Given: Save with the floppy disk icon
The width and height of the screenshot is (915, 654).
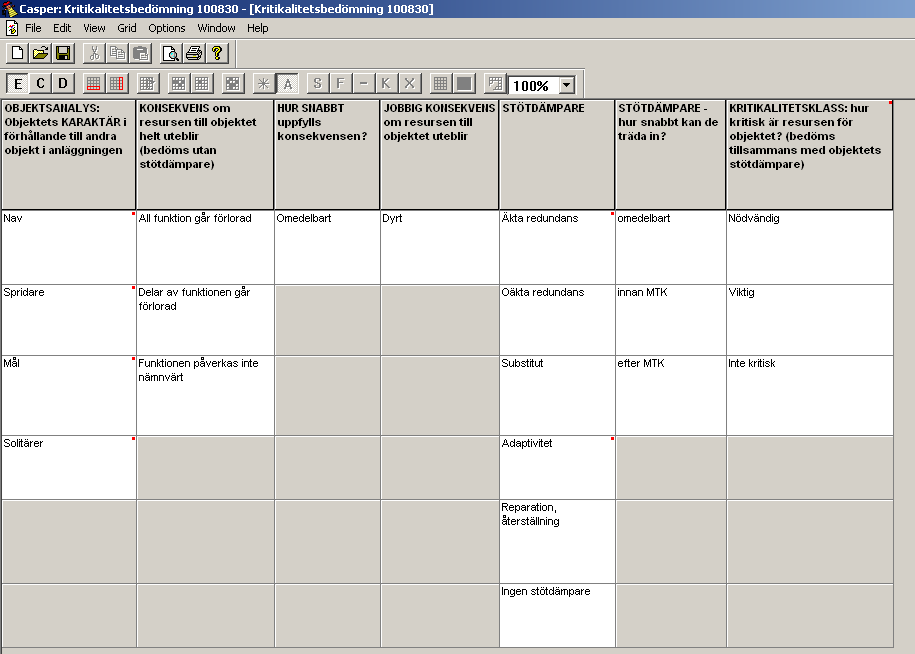Looking at the screenshot, I should pyautogui.click(x=63, y=53).
